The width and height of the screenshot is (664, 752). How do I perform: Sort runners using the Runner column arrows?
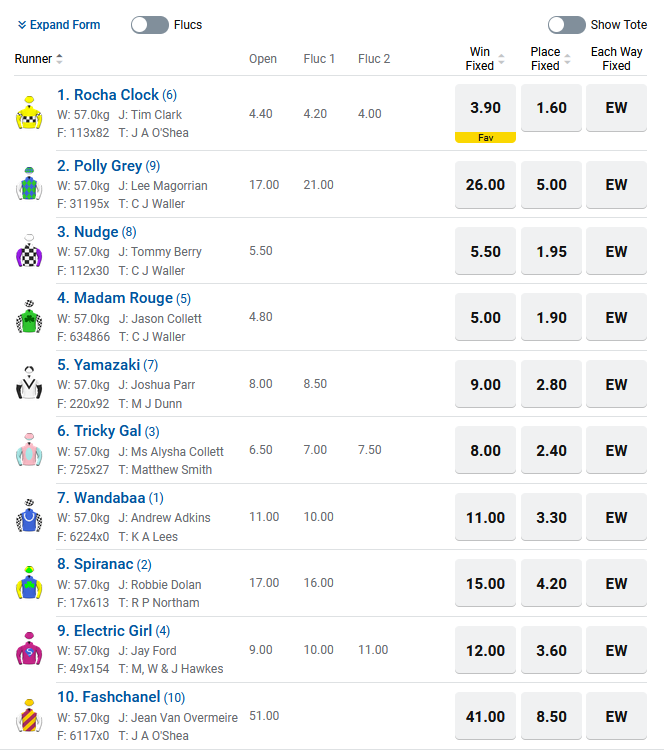[59, 59]
